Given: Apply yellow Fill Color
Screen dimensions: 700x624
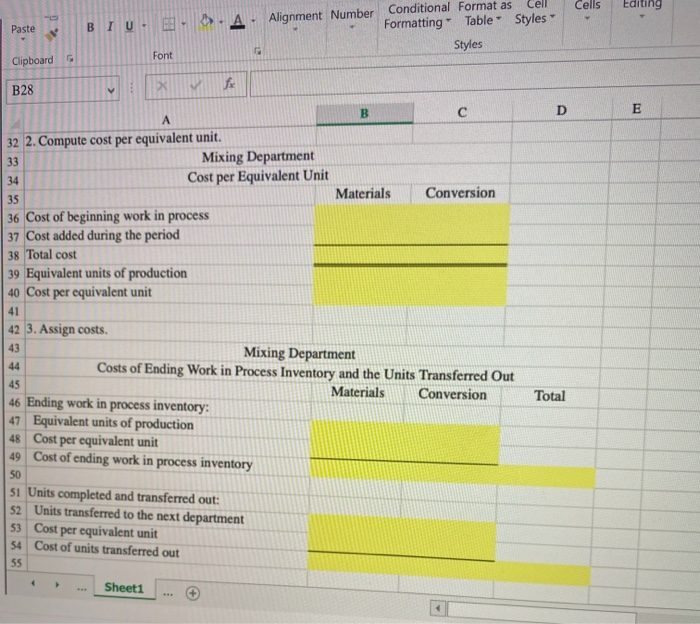Looking at the screenshot, I should [x=206, y=22].
